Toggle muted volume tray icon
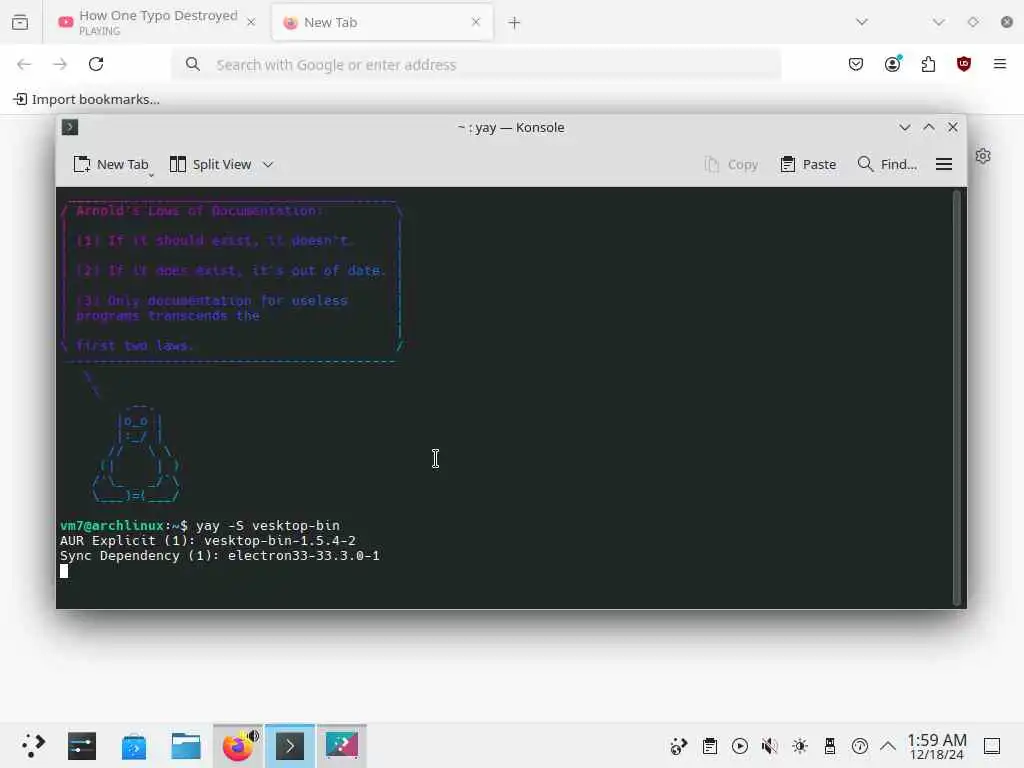The width and height of the screenshot is (1024, 768). pos(770,746)
